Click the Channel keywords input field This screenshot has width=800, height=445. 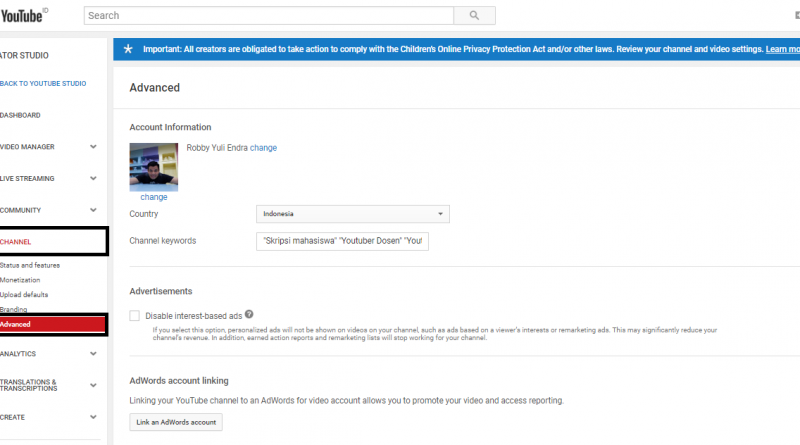342,241
